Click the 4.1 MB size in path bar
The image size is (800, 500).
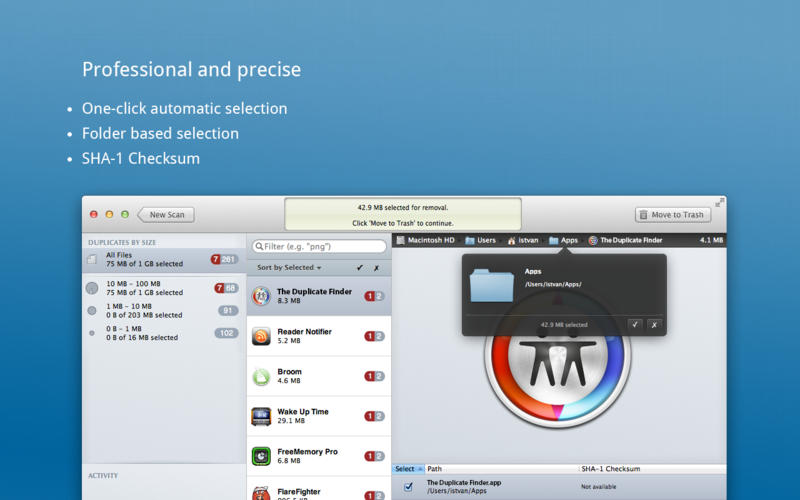point(711,240)
